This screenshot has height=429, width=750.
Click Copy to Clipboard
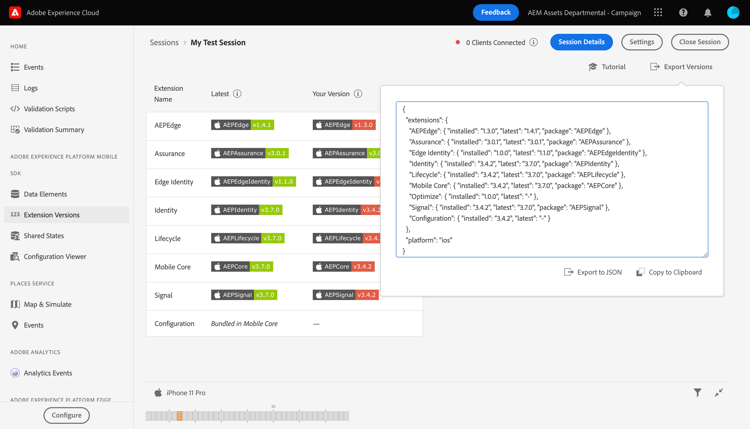click(x=669, y=272)
